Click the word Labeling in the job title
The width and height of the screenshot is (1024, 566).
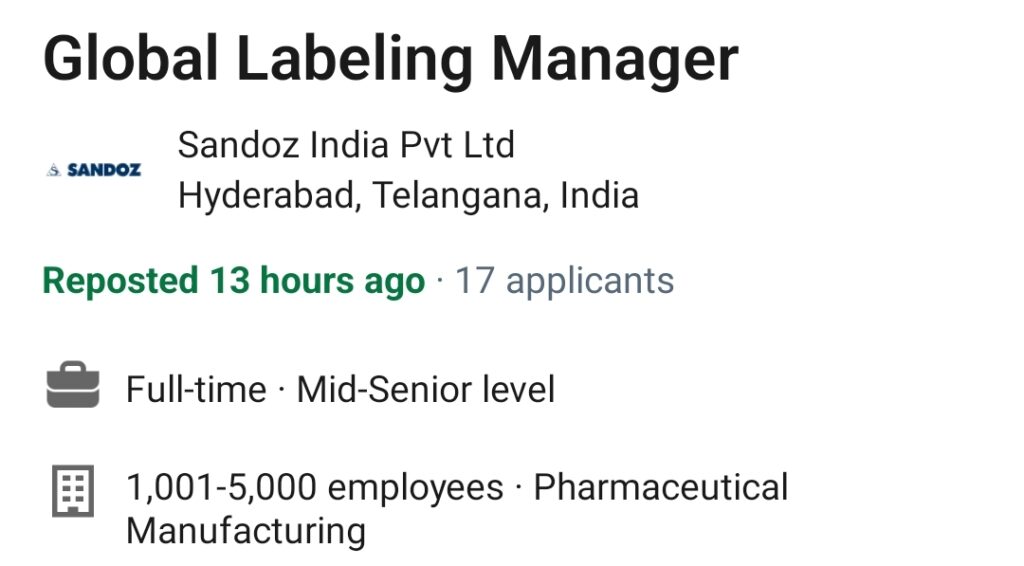(x=353, y=61)
